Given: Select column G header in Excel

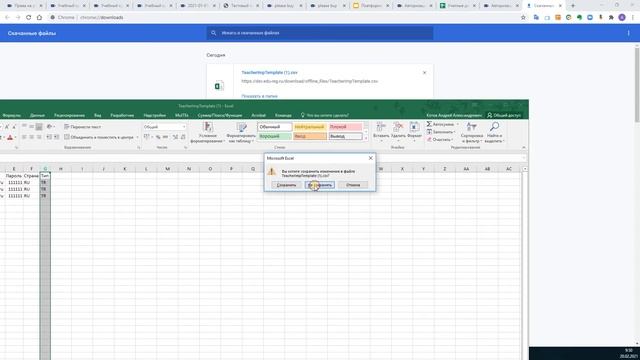Looking at the screenshot, I should 45,169.
